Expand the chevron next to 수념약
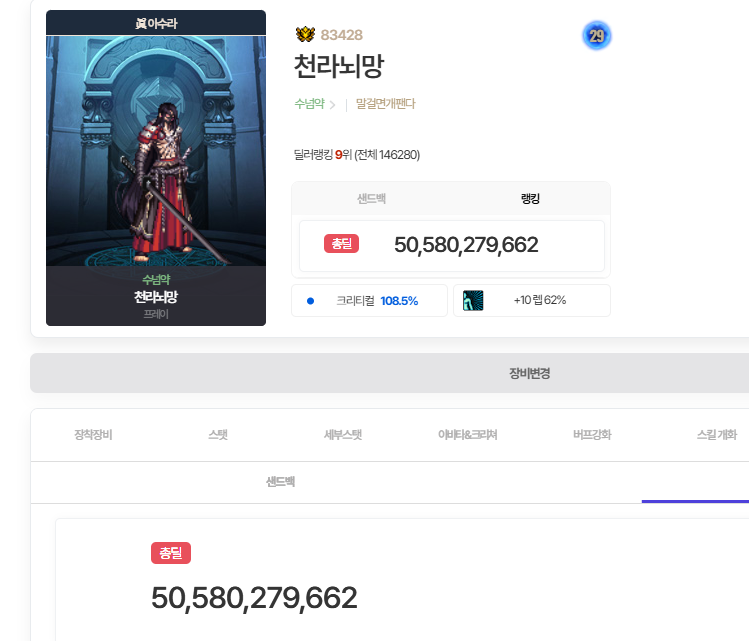 (332, 104)
